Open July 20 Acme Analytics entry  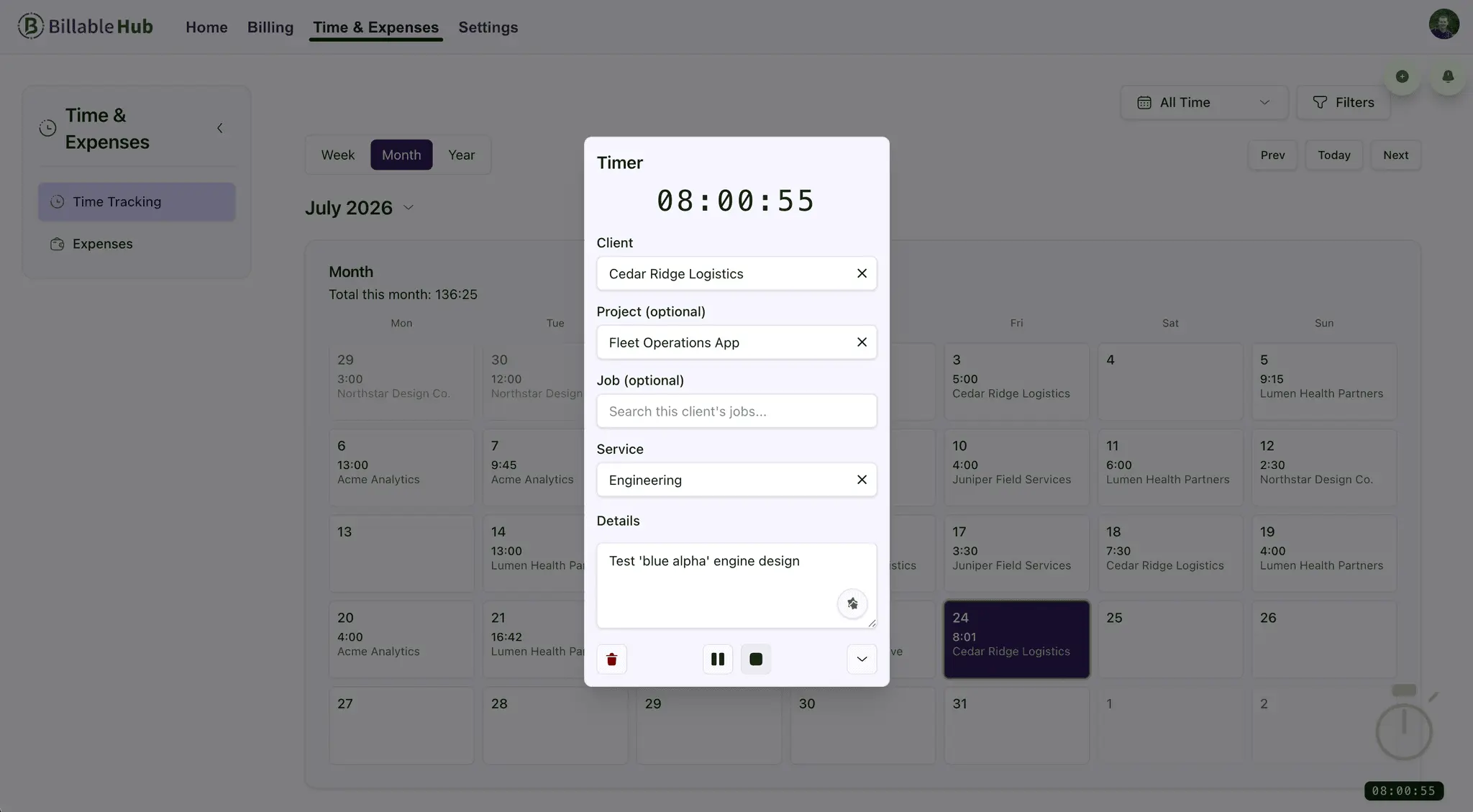(x=401, y=639)
